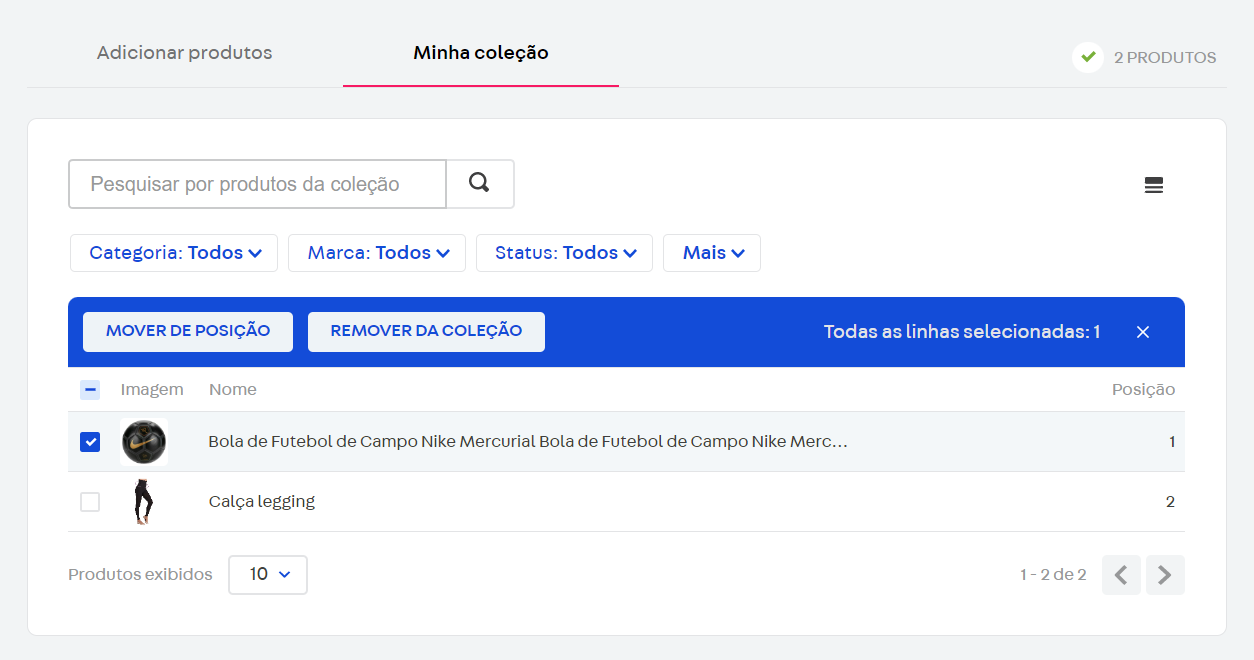Screen dimensions: 1254x660
Task: Dismiss the selection bar with the X icon
Action: pos(1143,331)
